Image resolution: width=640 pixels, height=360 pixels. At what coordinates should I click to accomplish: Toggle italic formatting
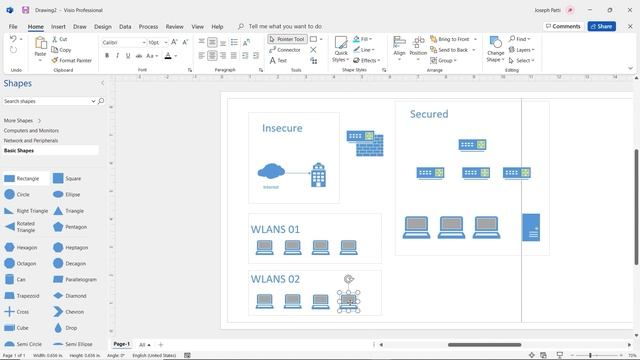(x=118, y=56)
